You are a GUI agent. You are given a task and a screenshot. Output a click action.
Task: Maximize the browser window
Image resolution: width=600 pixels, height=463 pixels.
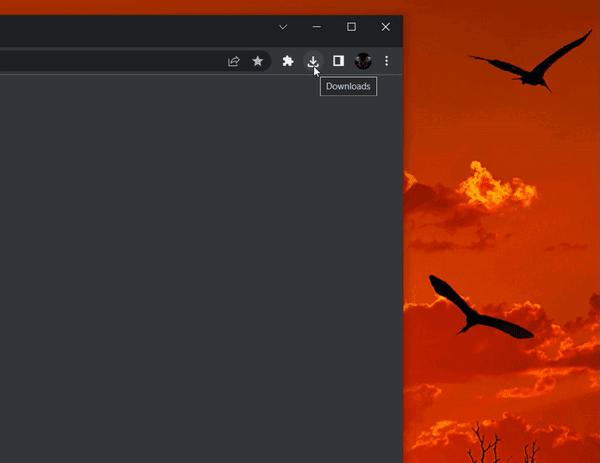click(351, 27)
